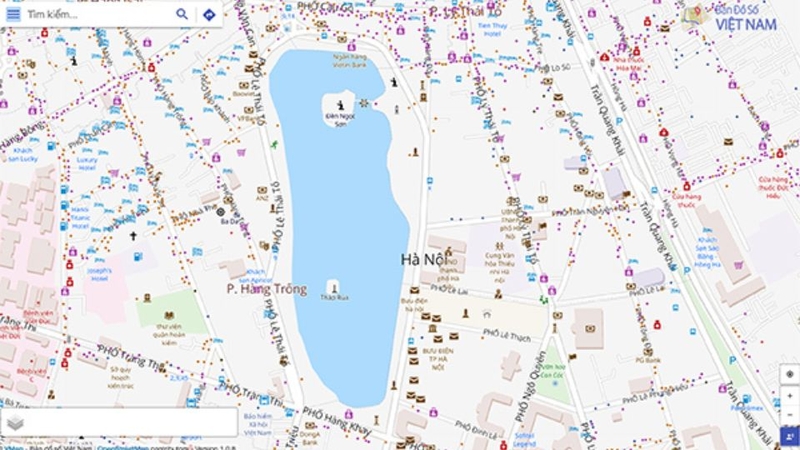
Task: Click the Phố Đinh Lễ street label
Action: (476, 430)
